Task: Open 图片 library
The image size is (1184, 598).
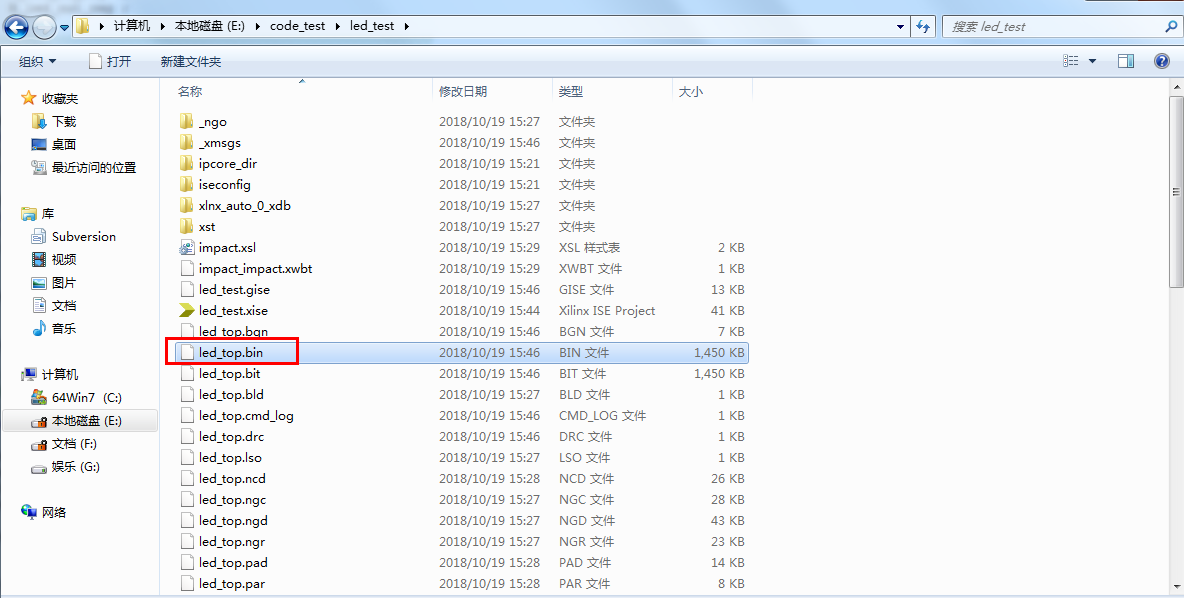Action: [x=64, y=282]
